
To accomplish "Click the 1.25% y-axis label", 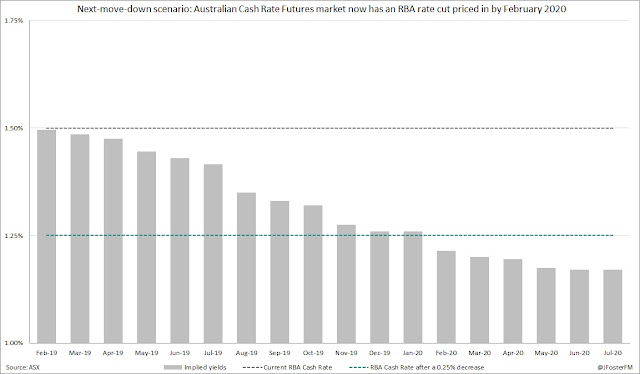I will click(14, 236).
